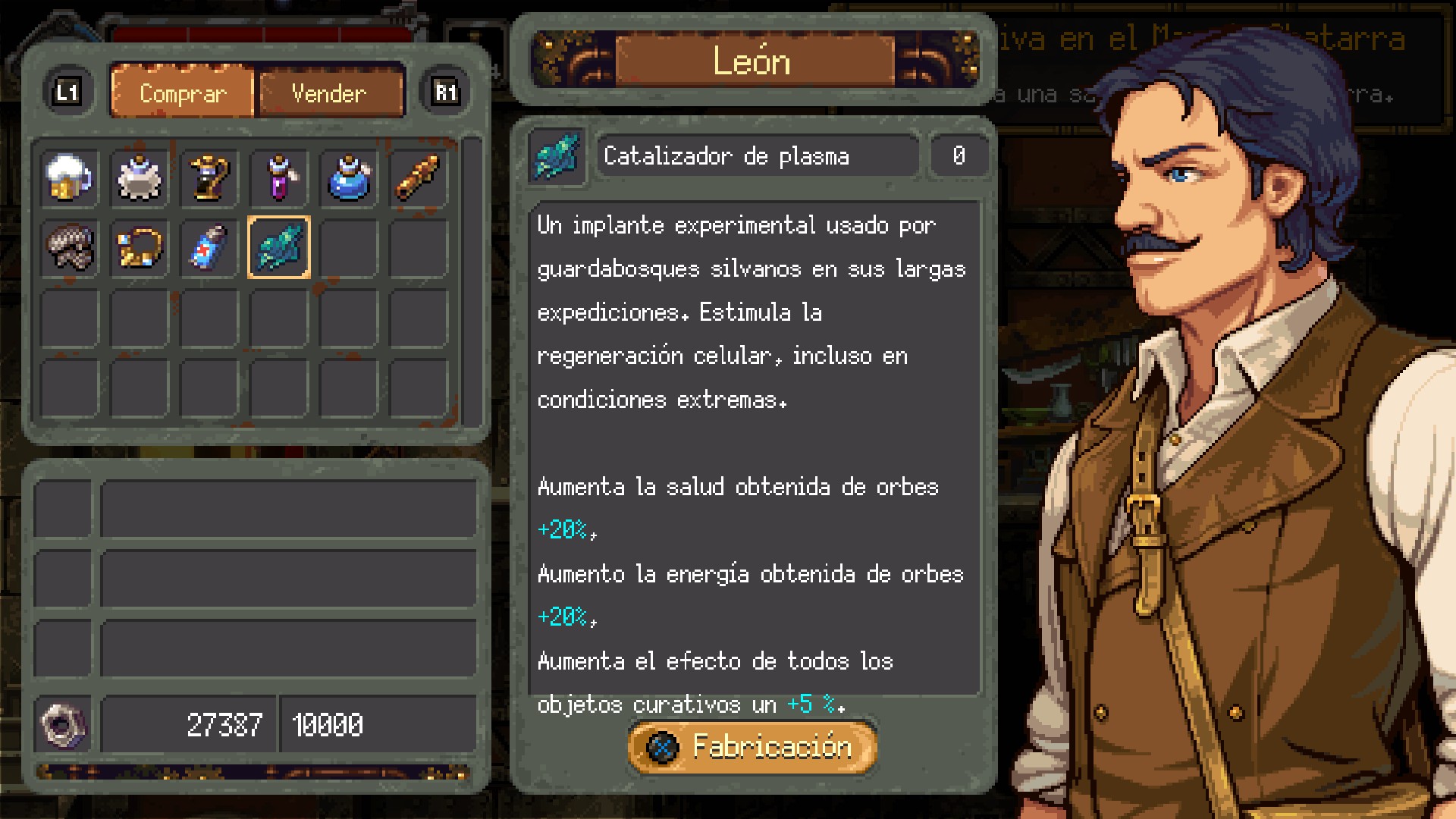Image resolution: width=1456 pixels, height=819 pixels.
Task: Switch to the Comprar tab
Action: click(x=182, y=93)
